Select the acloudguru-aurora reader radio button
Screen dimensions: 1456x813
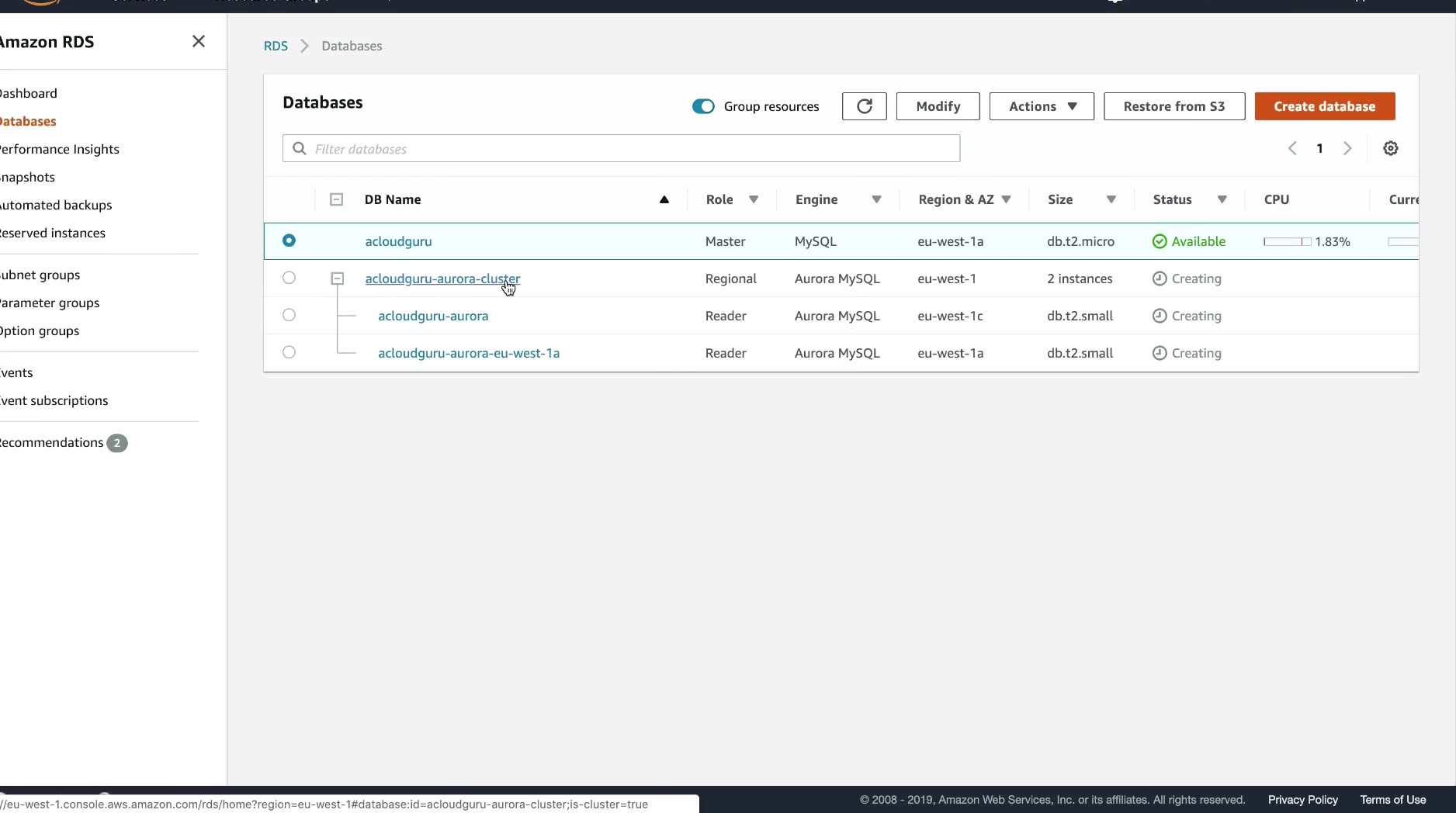pos(289,315)
